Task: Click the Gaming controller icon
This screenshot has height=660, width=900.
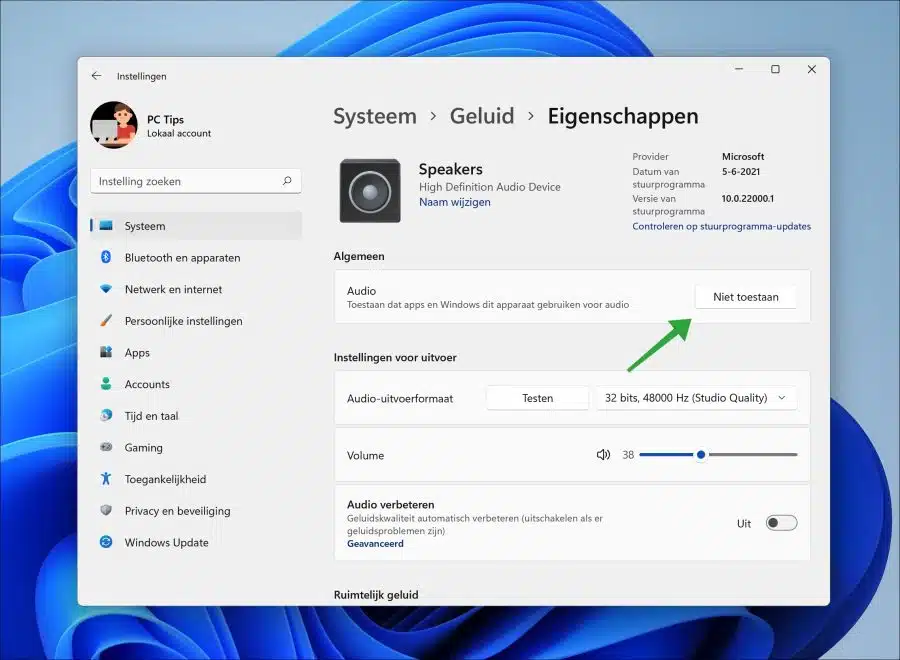Action: coord(106,447)
